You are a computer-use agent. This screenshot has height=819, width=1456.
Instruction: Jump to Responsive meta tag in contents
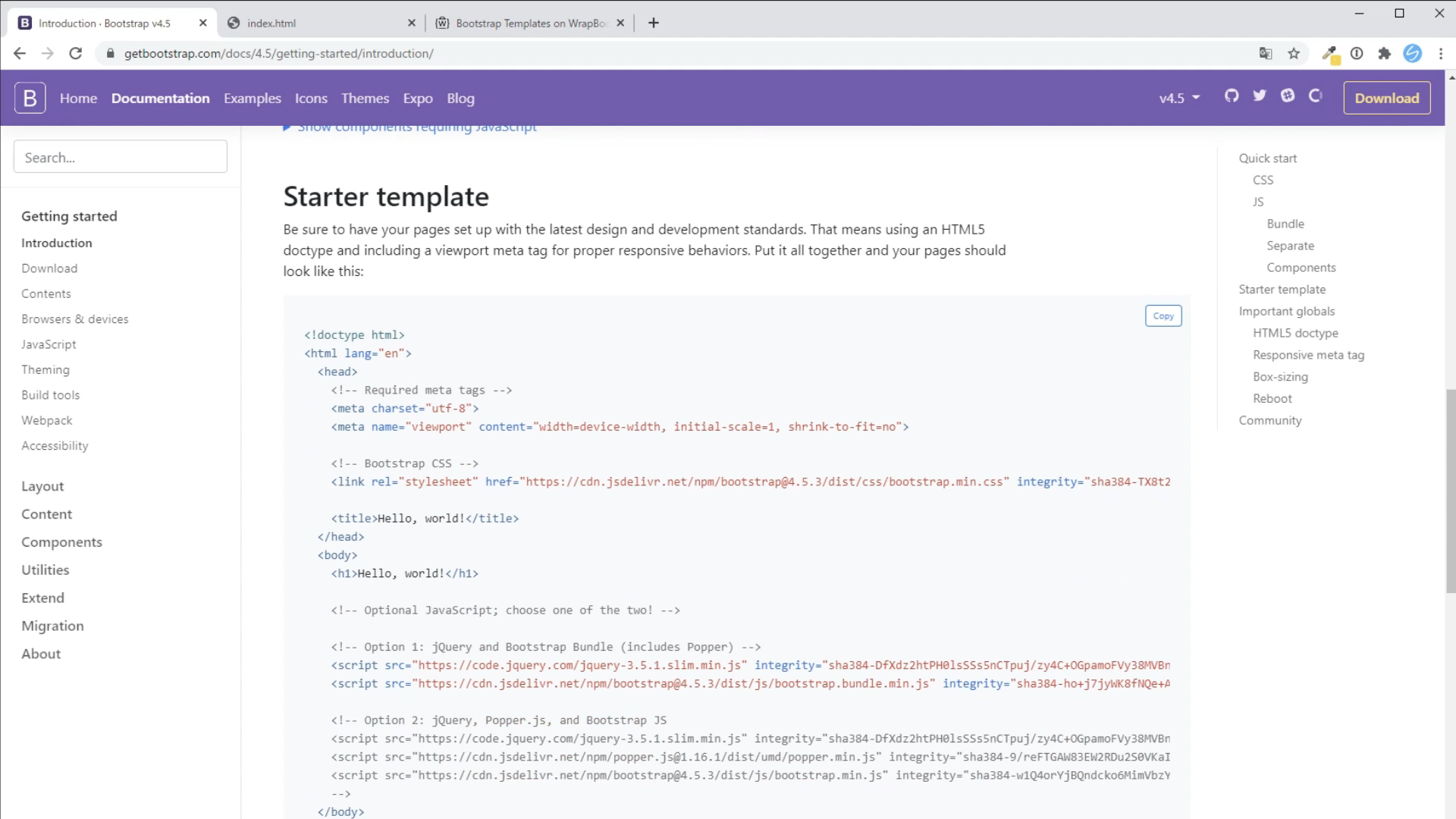(x=1308, y=355)
